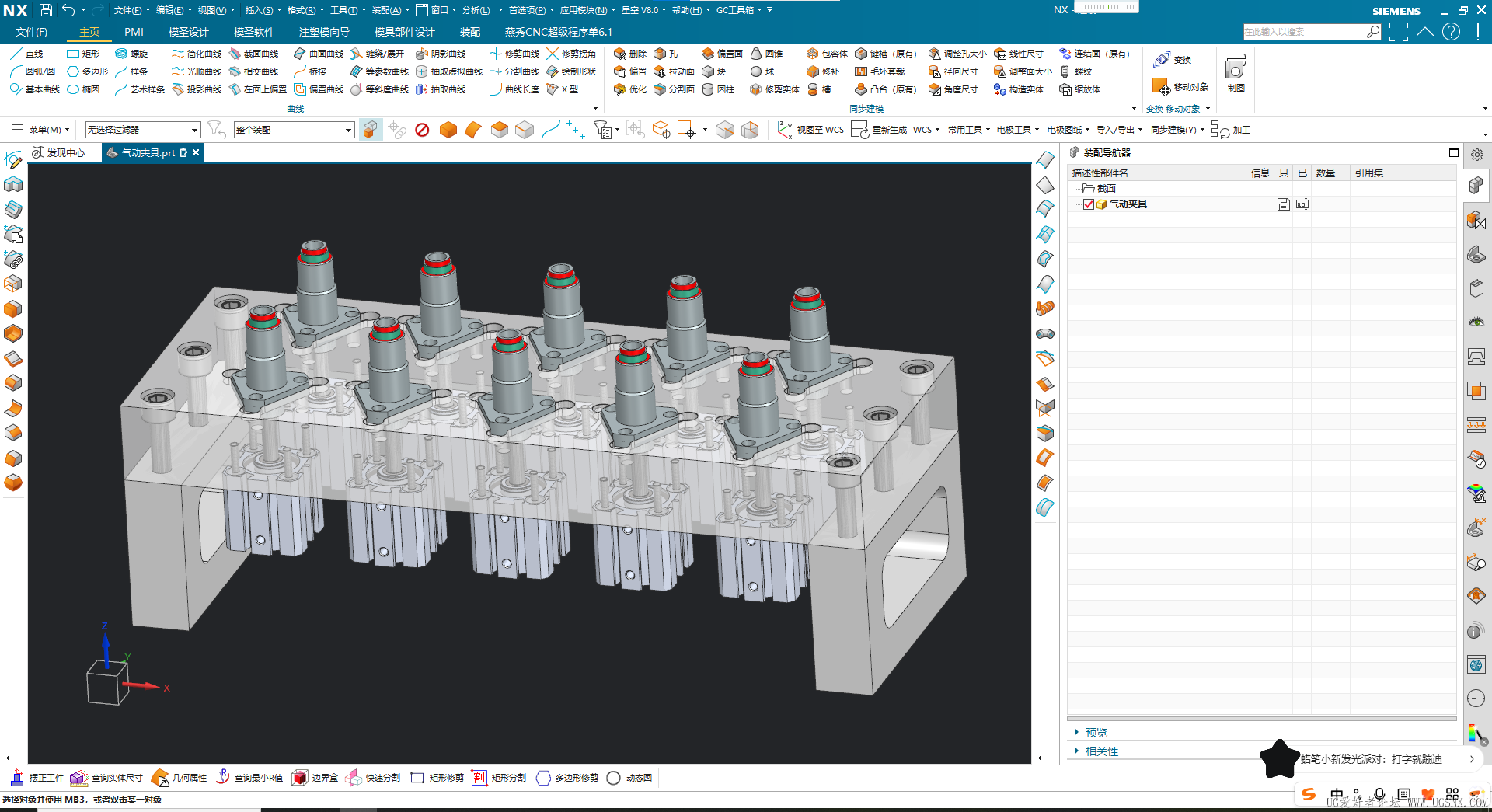Open the WCS dropdown menu
Screen dimensions: 1492x812
point(926,130)
